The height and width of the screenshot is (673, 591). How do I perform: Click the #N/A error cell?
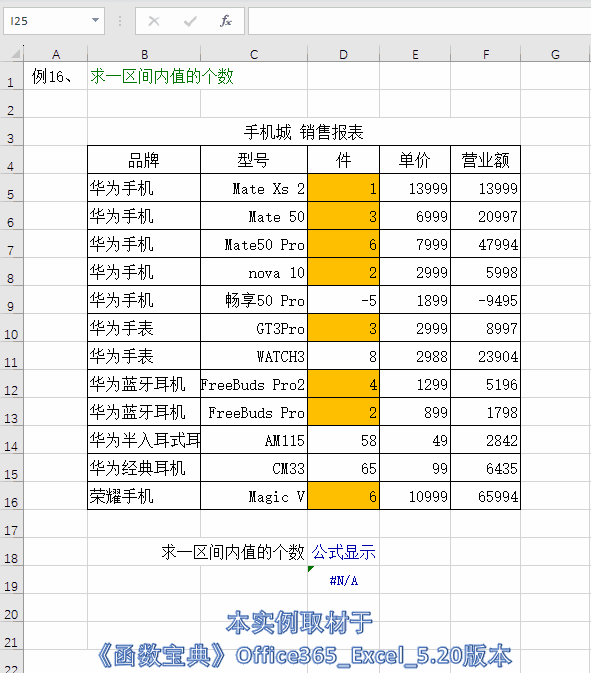(x=343, y=580)
